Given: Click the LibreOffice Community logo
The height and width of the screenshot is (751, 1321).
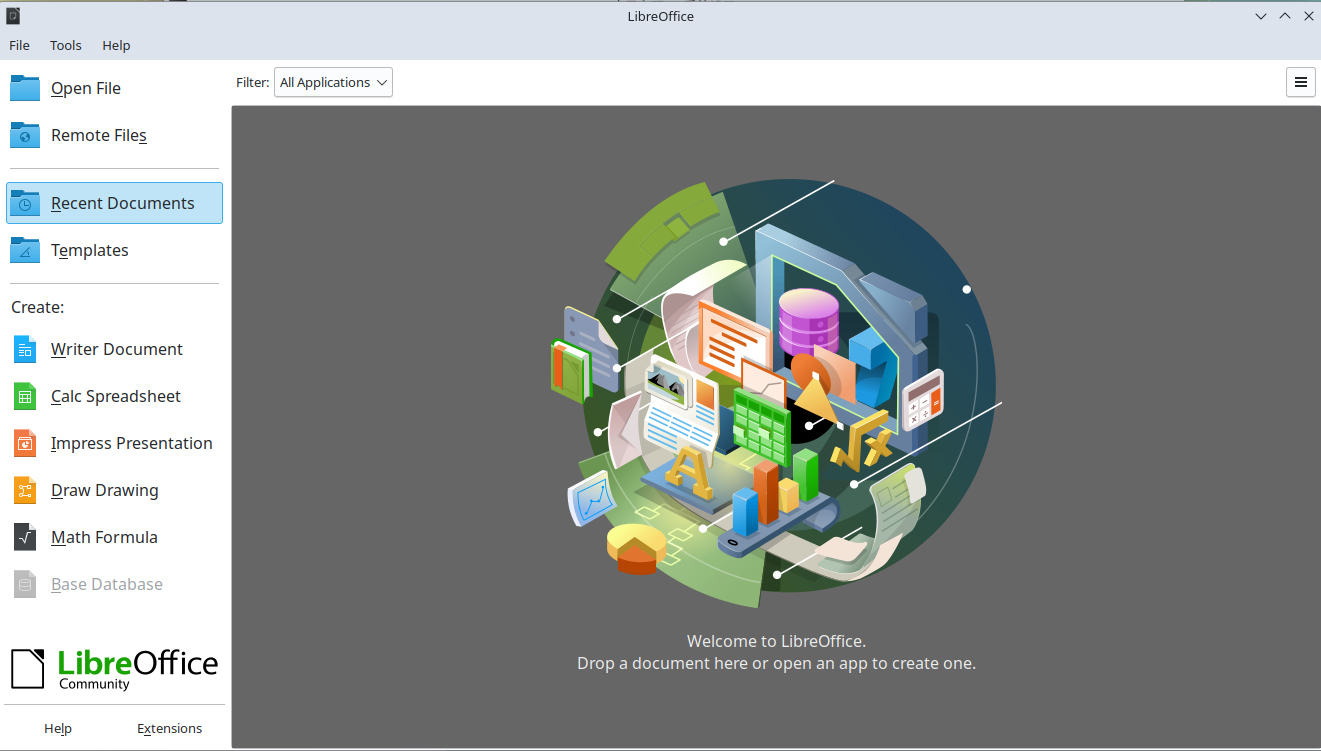Looking at the screenshot, I should click(x=114, y=669).
